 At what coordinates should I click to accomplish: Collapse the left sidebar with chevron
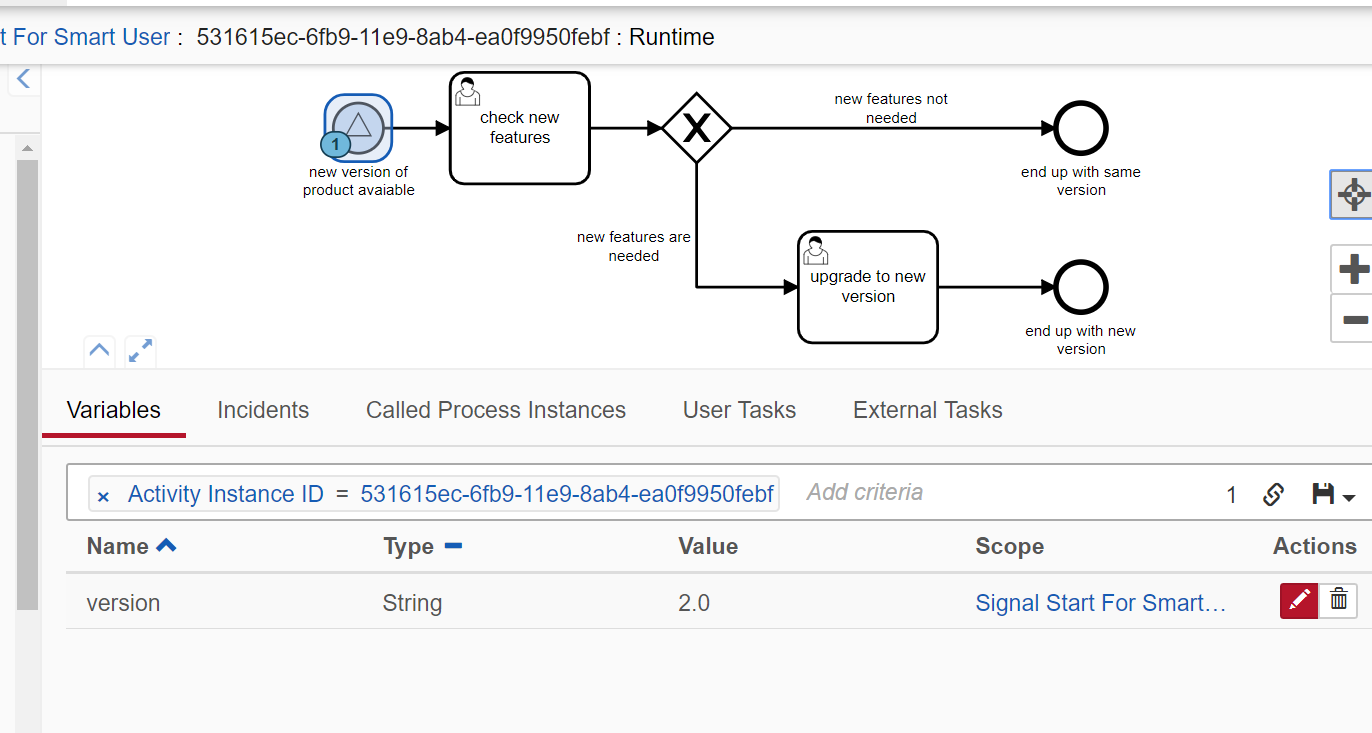[24, 79]
